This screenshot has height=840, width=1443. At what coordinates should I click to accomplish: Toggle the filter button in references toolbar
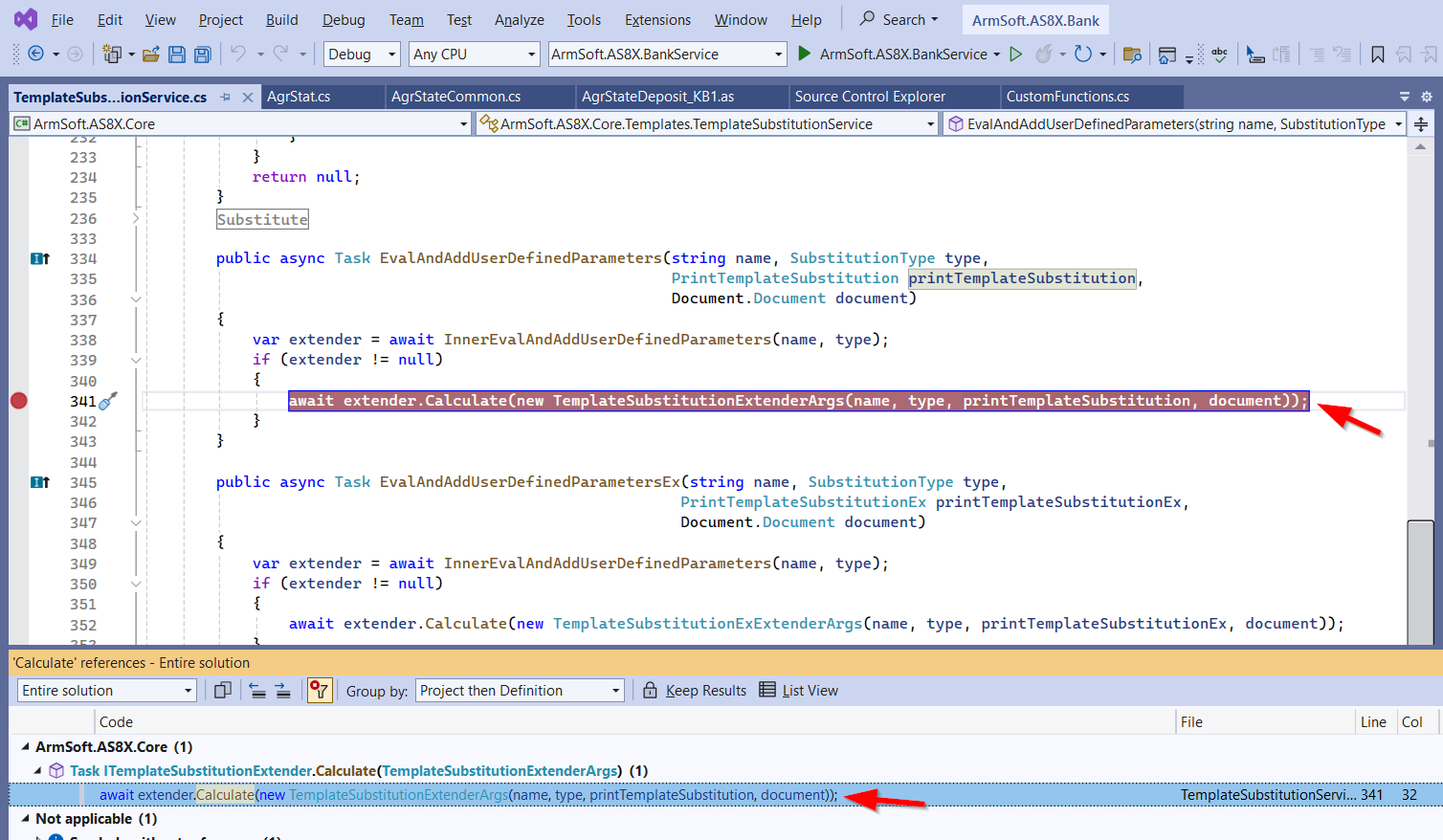tap(320, 691)
